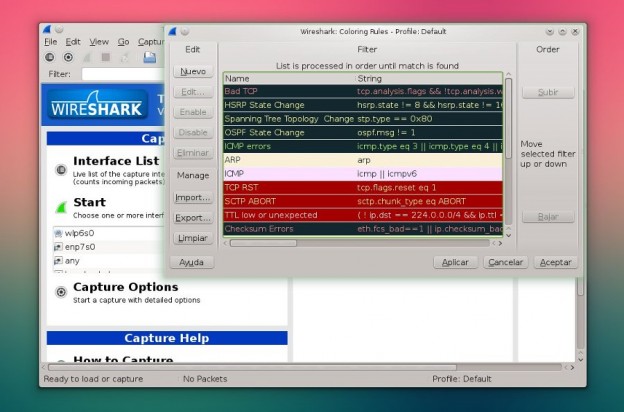
Task: Click the interface list toolbar icon
Action: tap(49, 57)
